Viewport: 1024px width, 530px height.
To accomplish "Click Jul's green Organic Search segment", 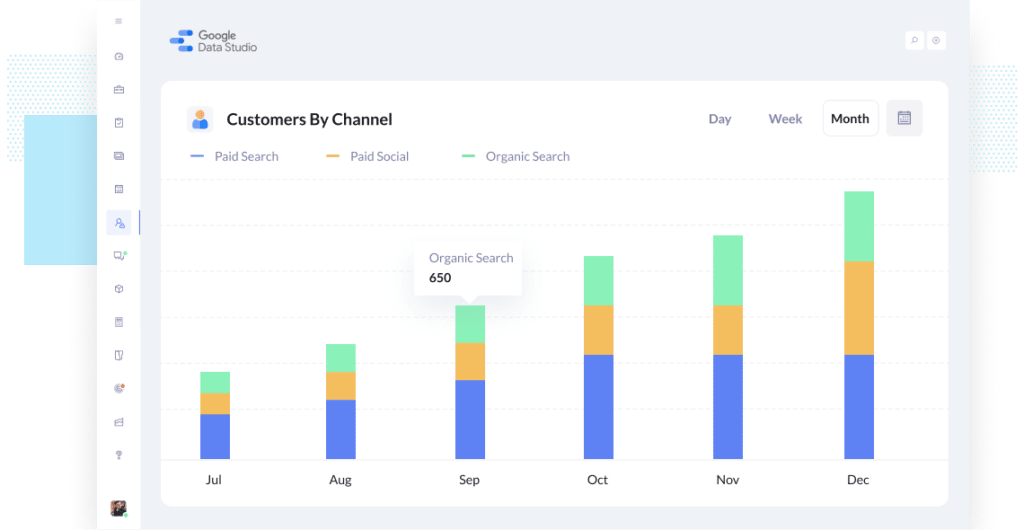I will pos(215,382).
